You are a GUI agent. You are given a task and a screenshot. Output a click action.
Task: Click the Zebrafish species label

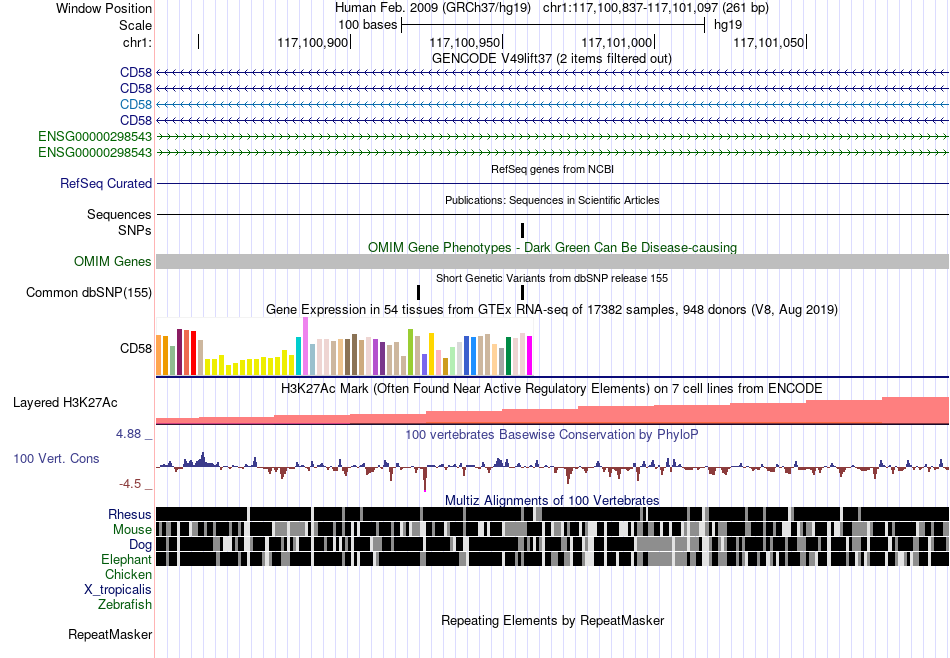click(125, 604)
